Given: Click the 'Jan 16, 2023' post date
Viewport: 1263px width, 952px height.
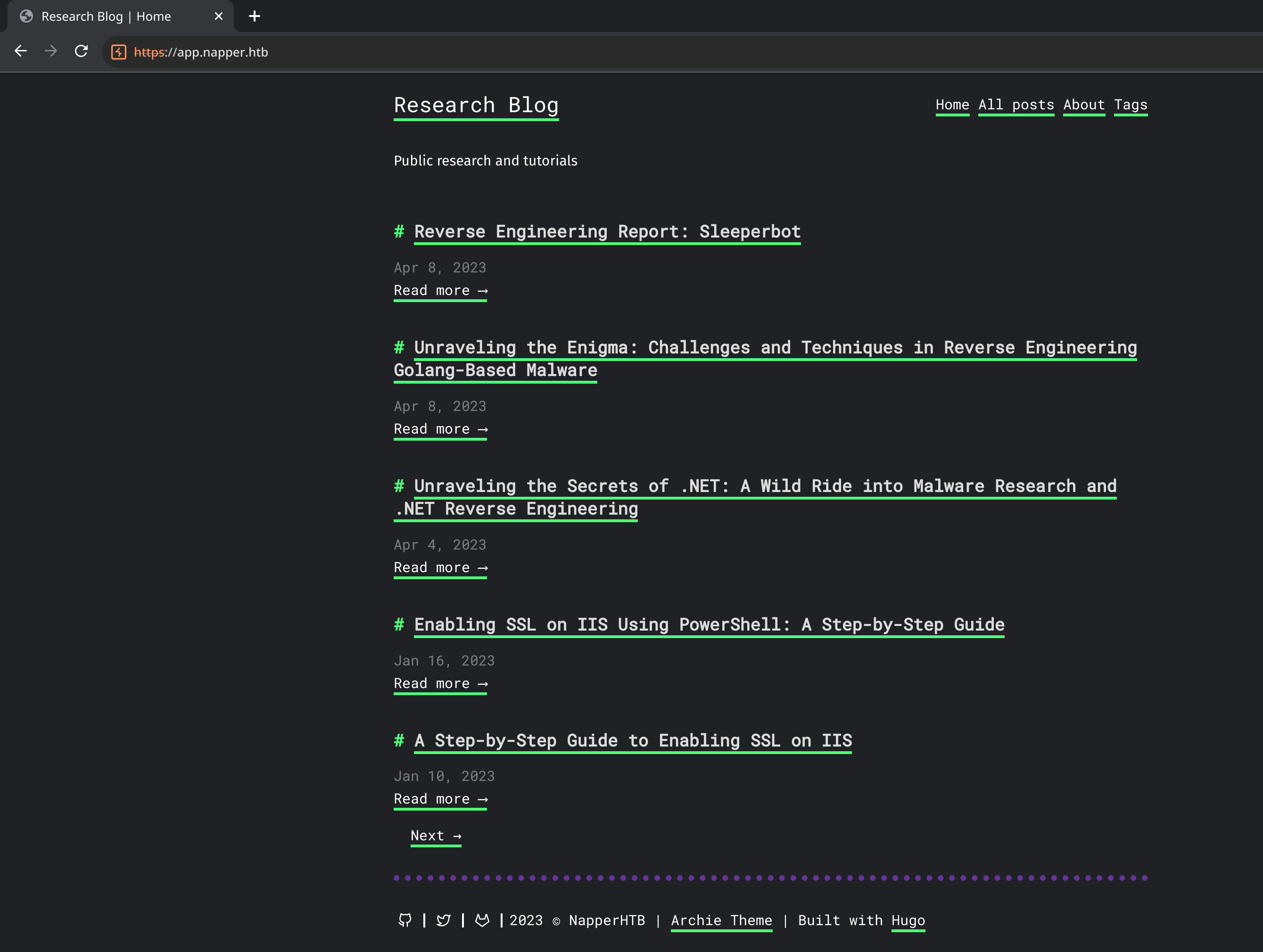Looking at the screenshot, I should pyautogui.click(x=444, y=661).
